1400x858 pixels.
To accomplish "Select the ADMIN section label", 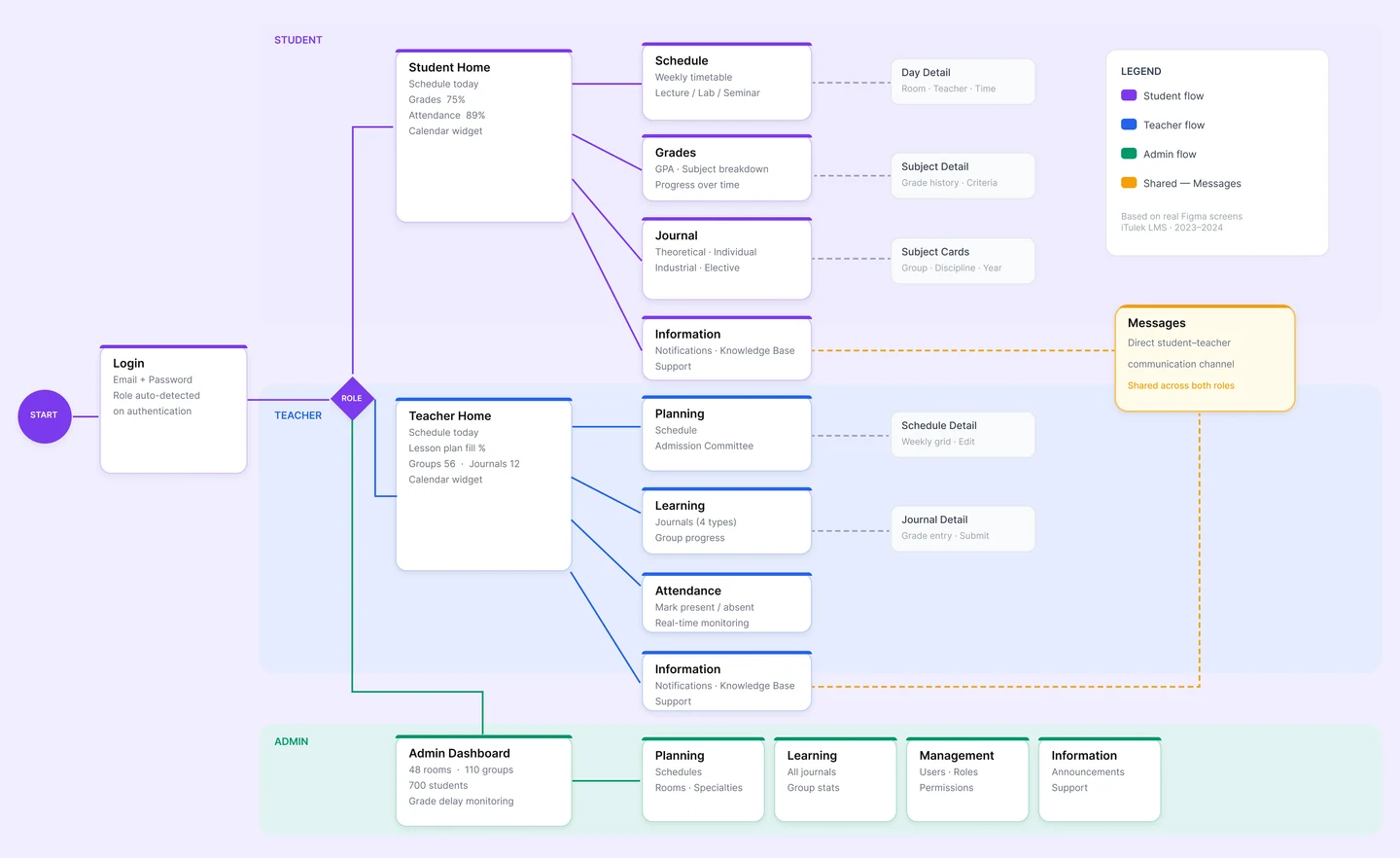I will (291, 741).
